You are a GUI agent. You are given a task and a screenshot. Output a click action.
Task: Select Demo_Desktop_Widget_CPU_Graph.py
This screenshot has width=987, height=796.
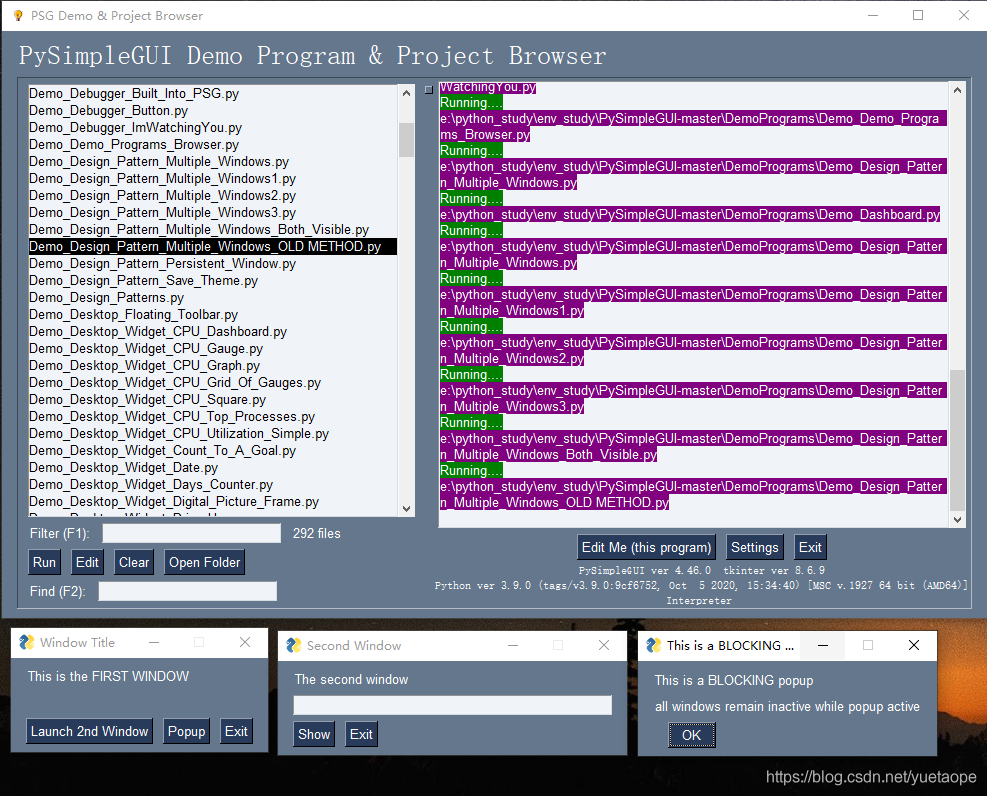(213, 365)
